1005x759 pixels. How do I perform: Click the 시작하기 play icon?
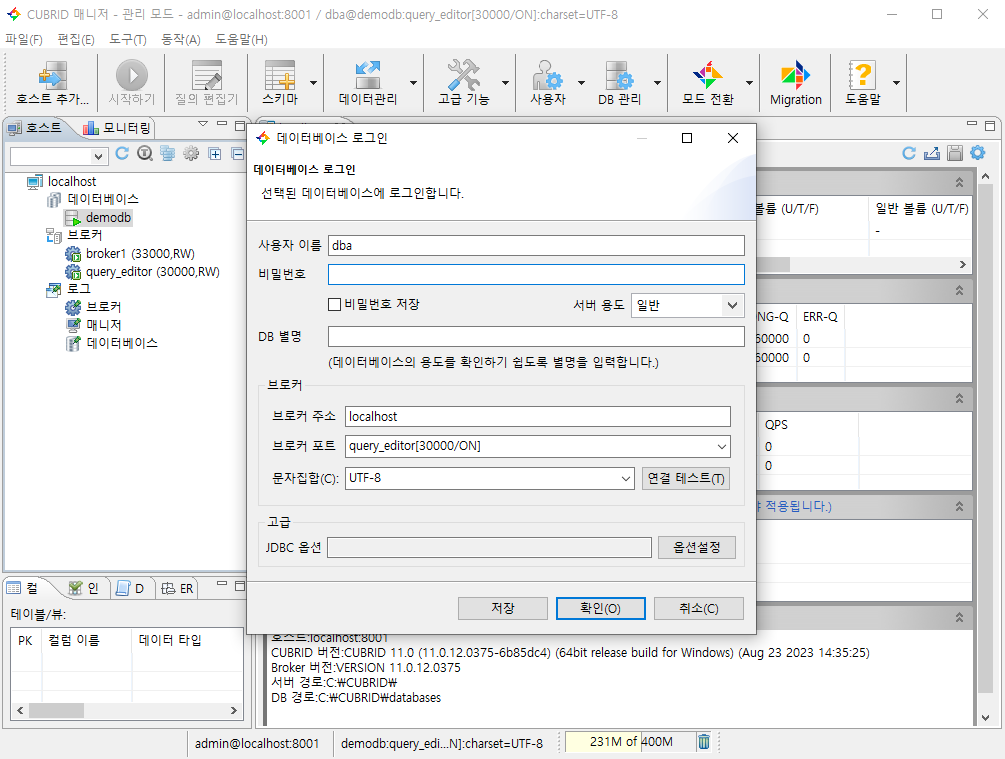point(131,76)
